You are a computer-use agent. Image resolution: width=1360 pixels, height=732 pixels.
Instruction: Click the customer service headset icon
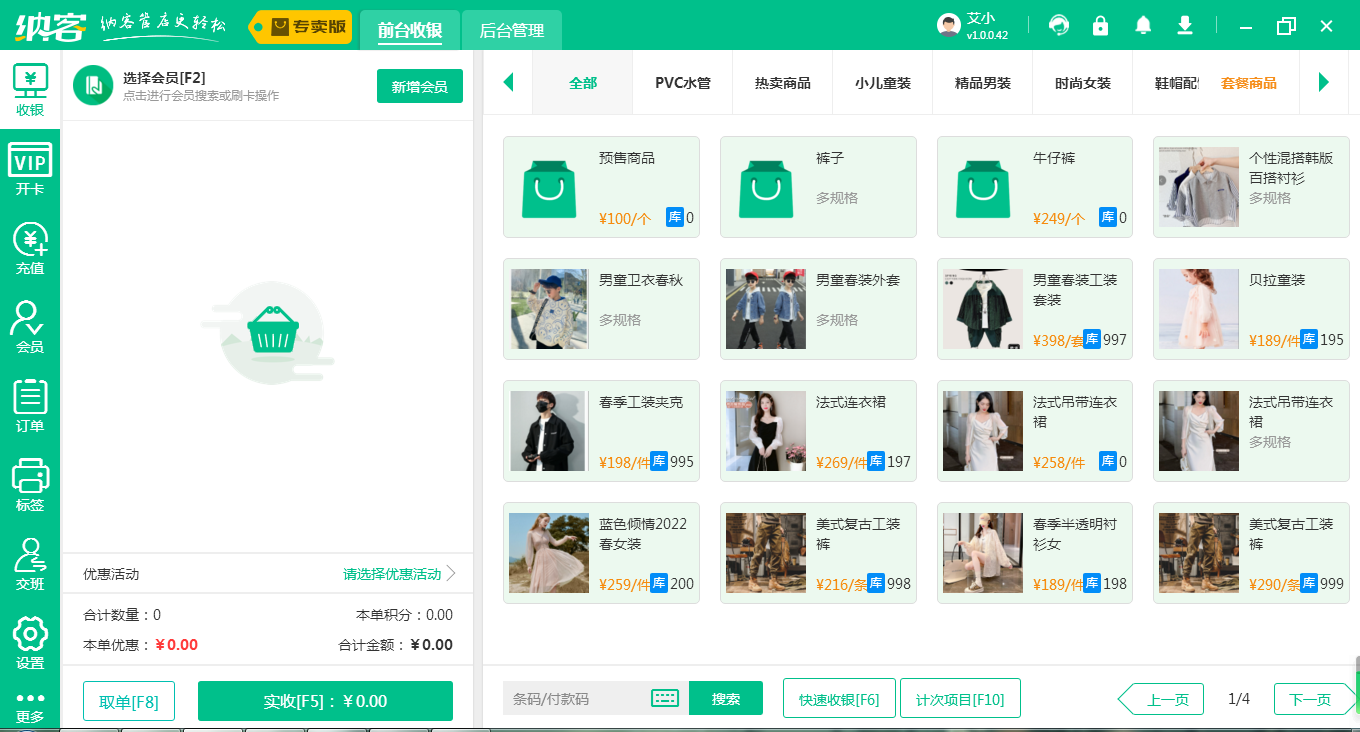pyautogui.click(x=1058, y=26)
